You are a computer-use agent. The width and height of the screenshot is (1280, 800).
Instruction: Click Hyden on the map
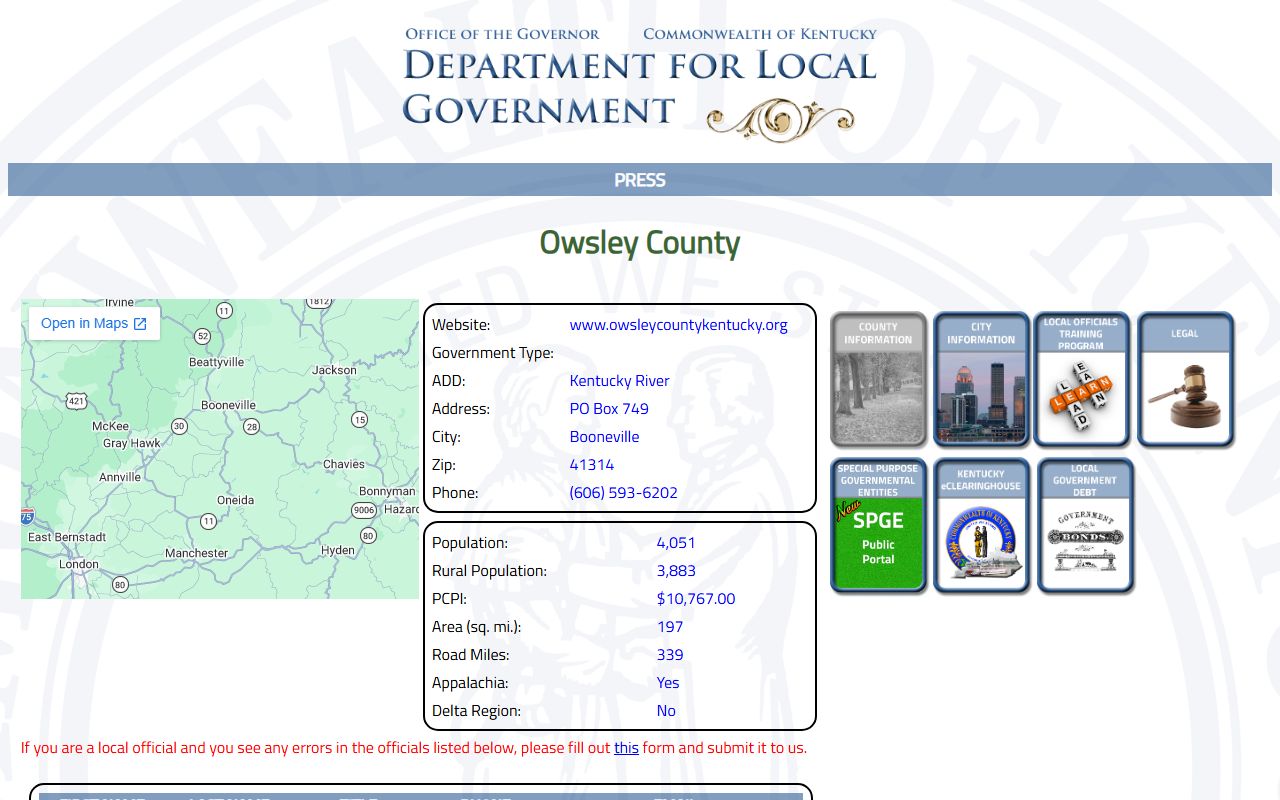[338, 550]
